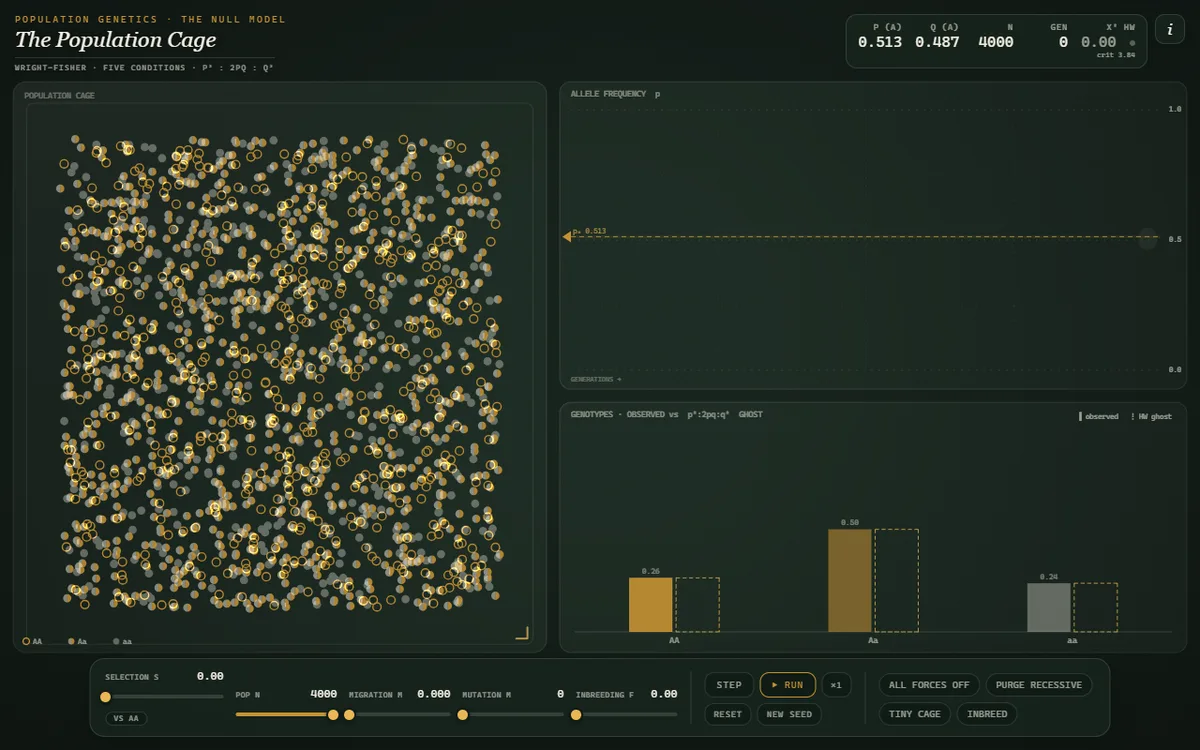Click the 'GENERATIONS' axis label

[595, 379]
